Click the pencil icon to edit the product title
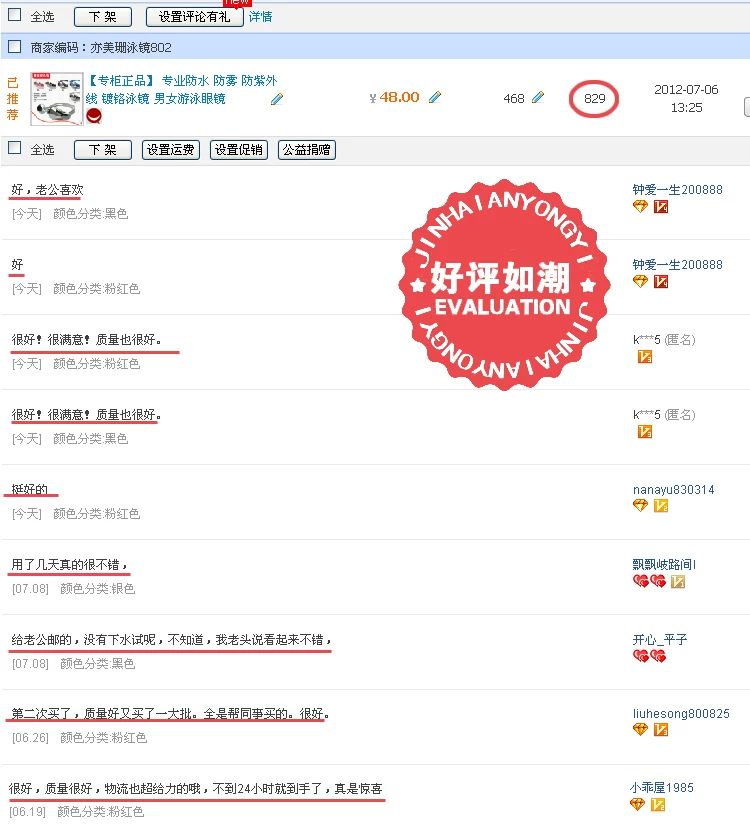750x832 pixels. tap(277, 99)
